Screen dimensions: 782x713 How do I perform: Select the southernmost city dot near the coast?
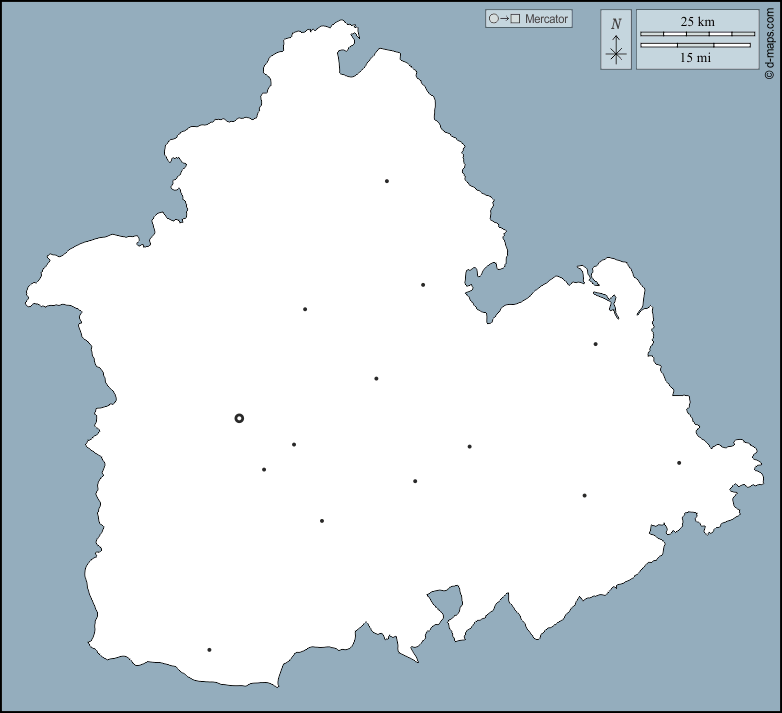click(x=209, y=650)
